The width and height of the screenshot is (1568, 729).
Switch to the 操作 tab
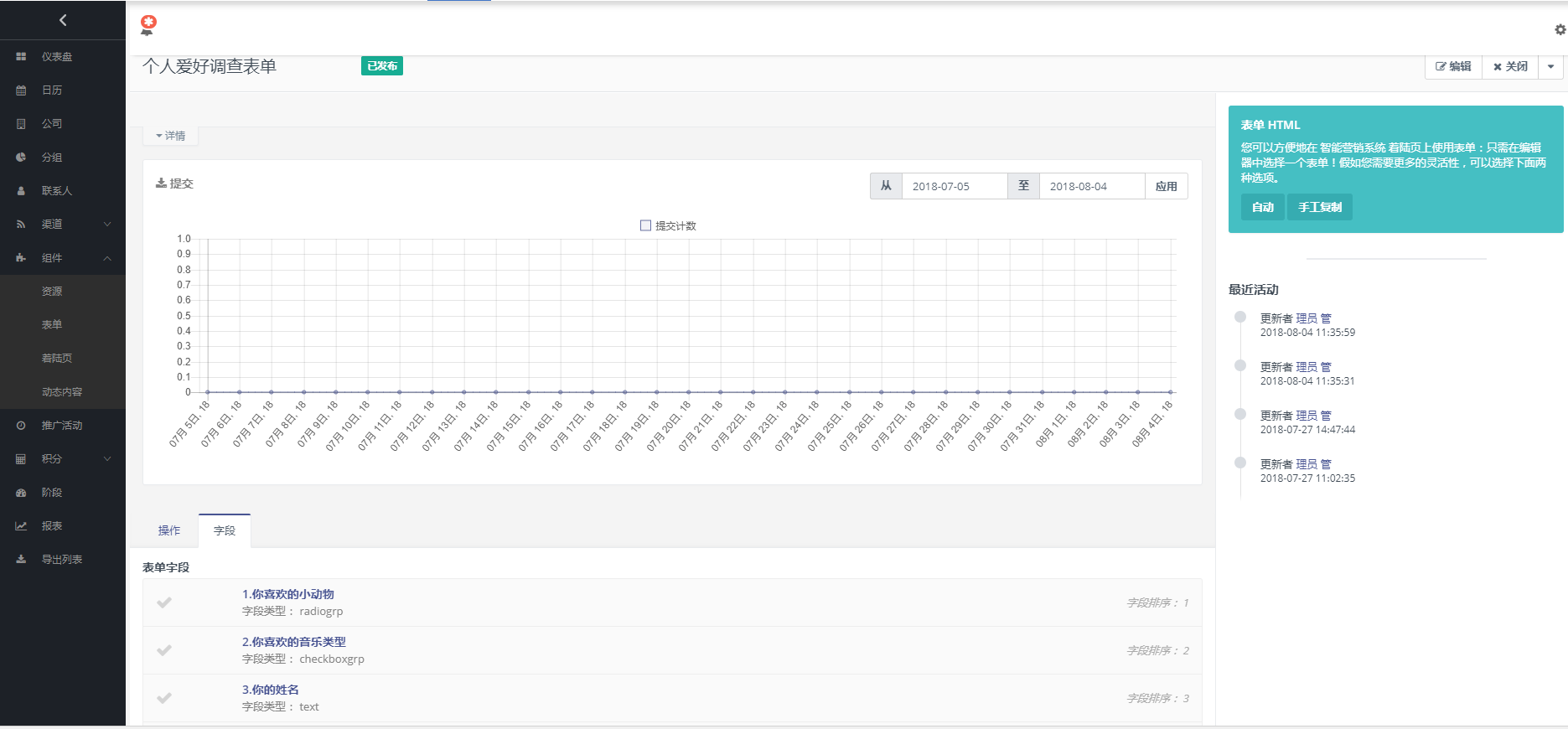click(169, 530)
